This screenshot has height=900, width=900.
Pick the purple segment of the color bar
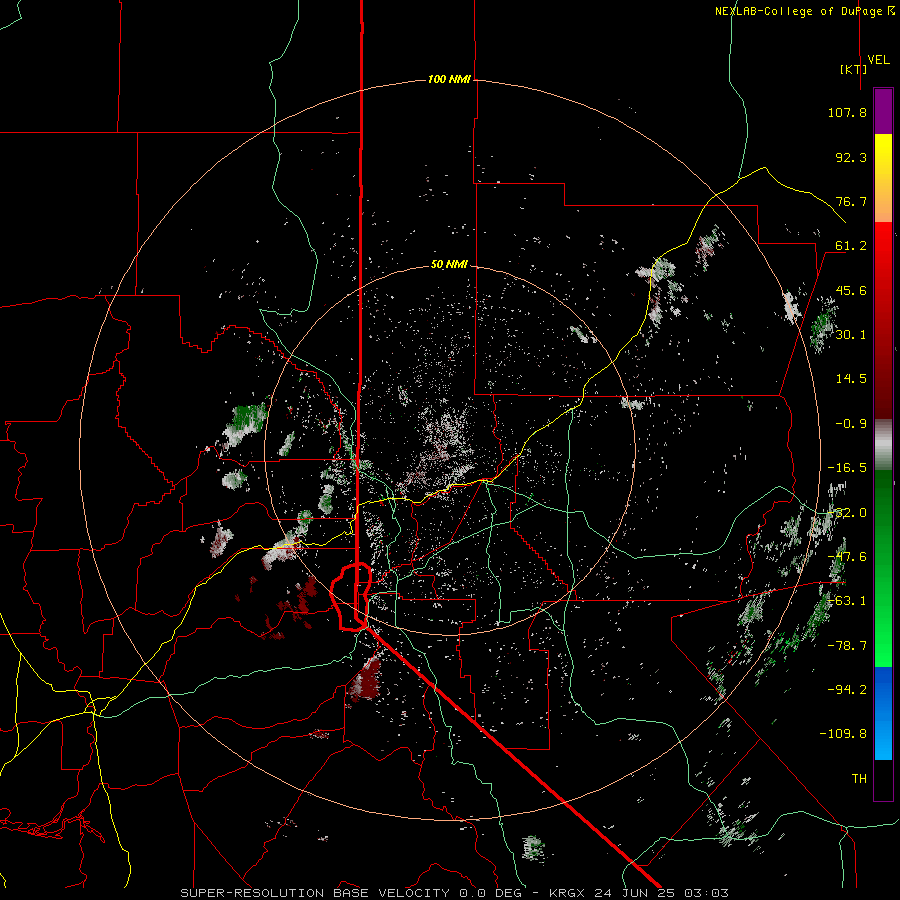(x=883, y=111)
